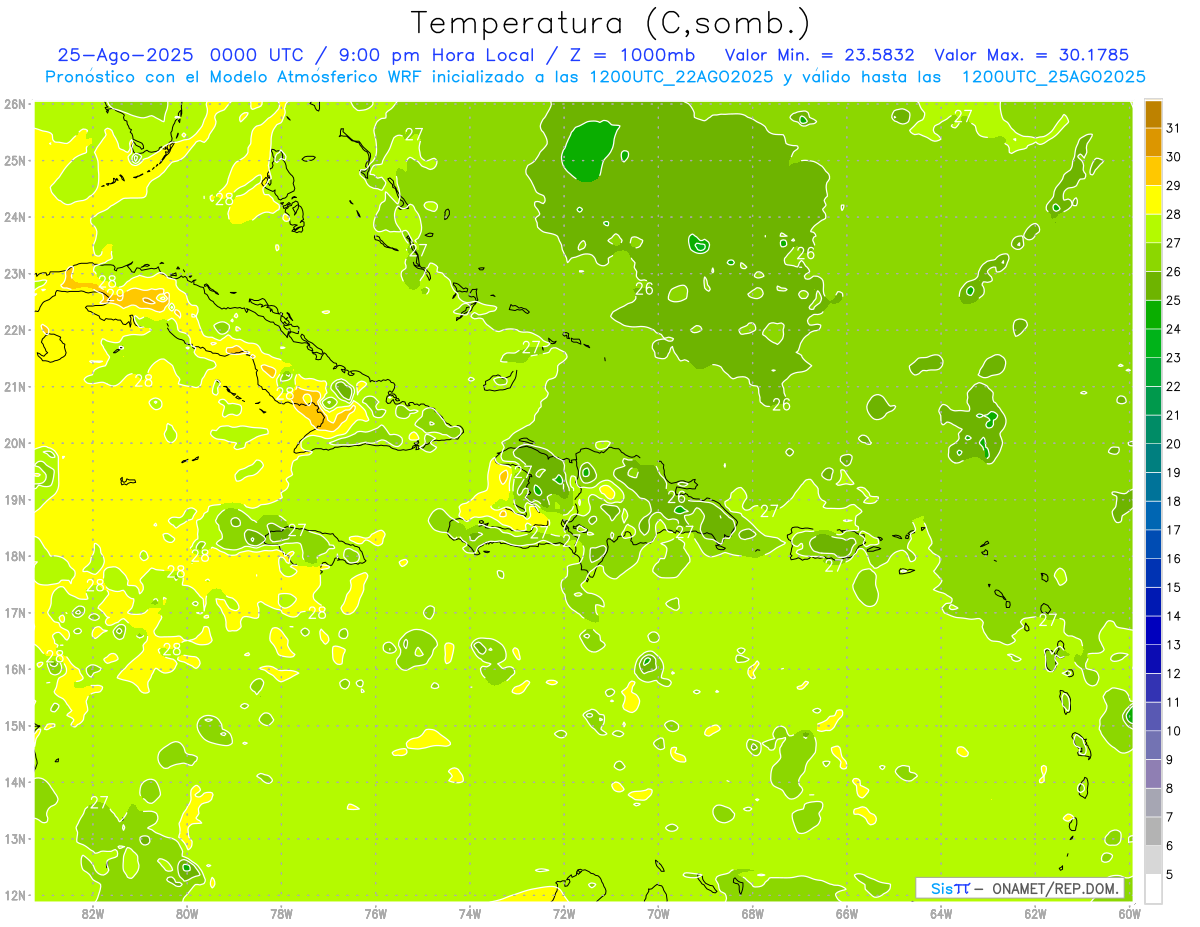Click the 68W longitude axis label
1200x927 pixels.
click(x=753, y=913)
